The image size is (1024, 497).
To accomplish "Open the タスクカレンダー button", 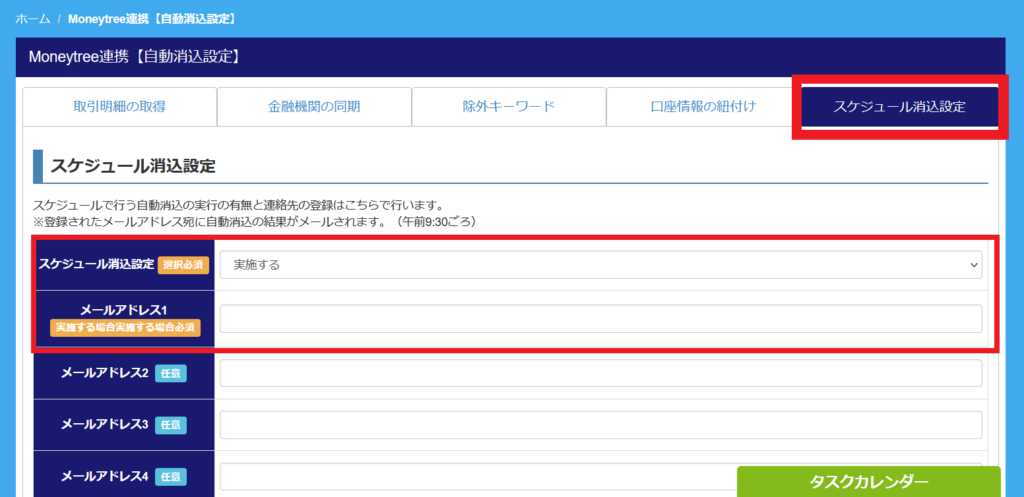I will 869,482.
